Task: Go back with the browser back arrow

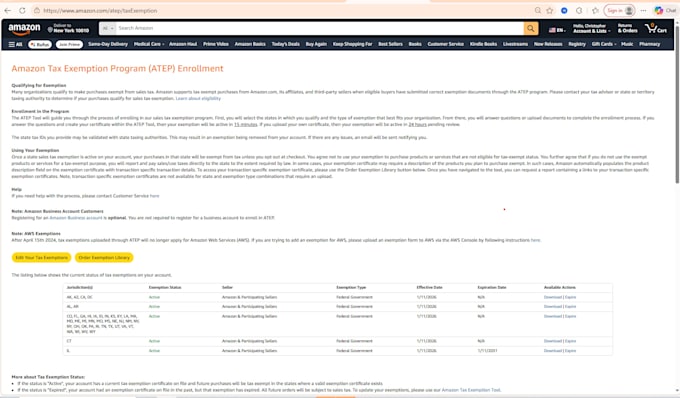Action: (x=7, y=10)
